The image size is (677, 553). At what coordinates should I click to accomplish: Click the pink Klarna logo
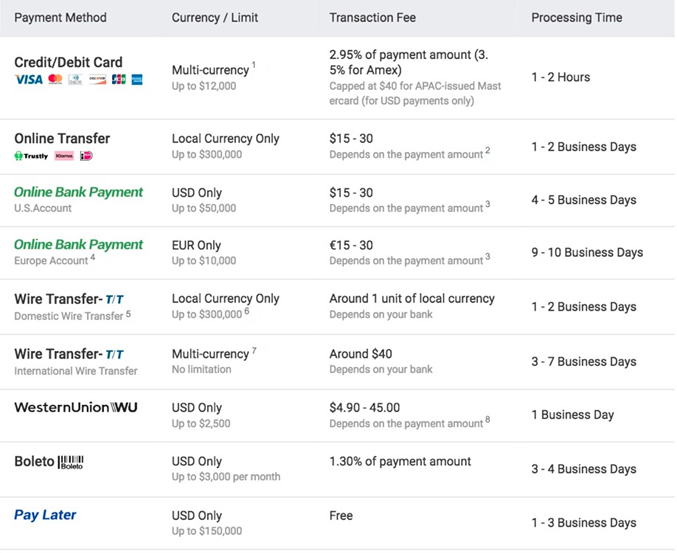pos(64,156)
